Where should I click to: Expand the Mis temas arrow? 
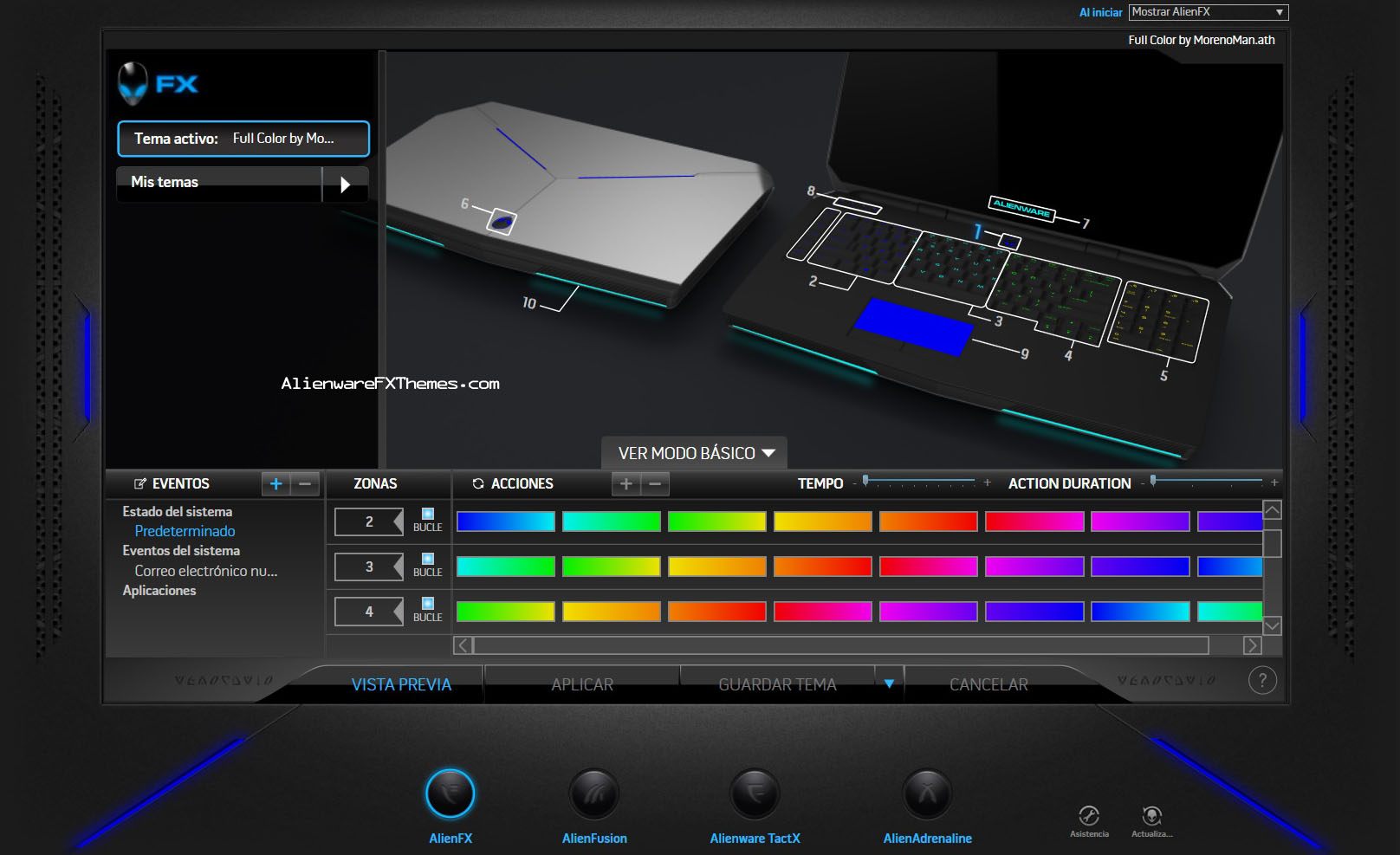click(346, 184)
